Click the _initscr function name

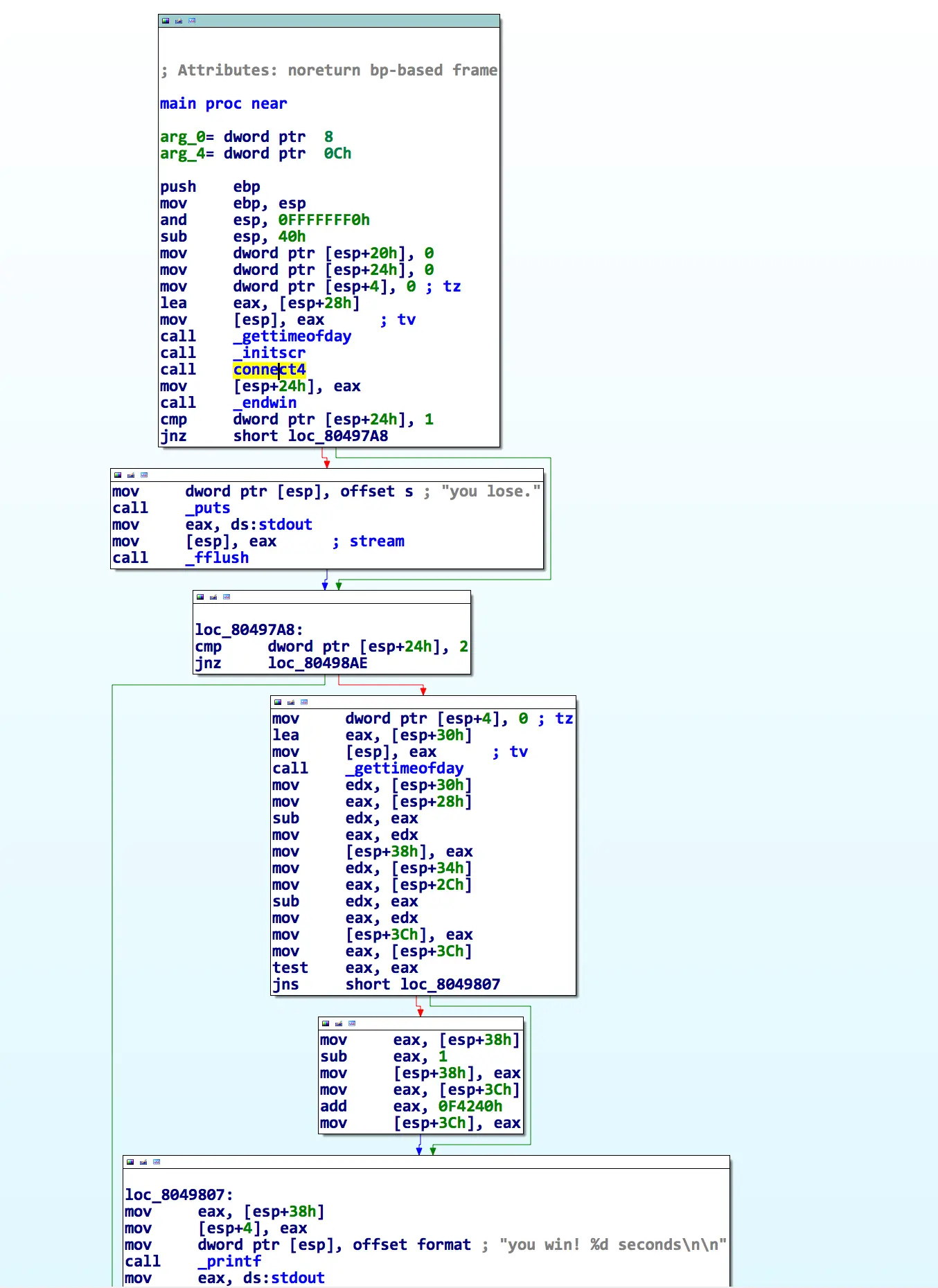click(x=269, y=353)
